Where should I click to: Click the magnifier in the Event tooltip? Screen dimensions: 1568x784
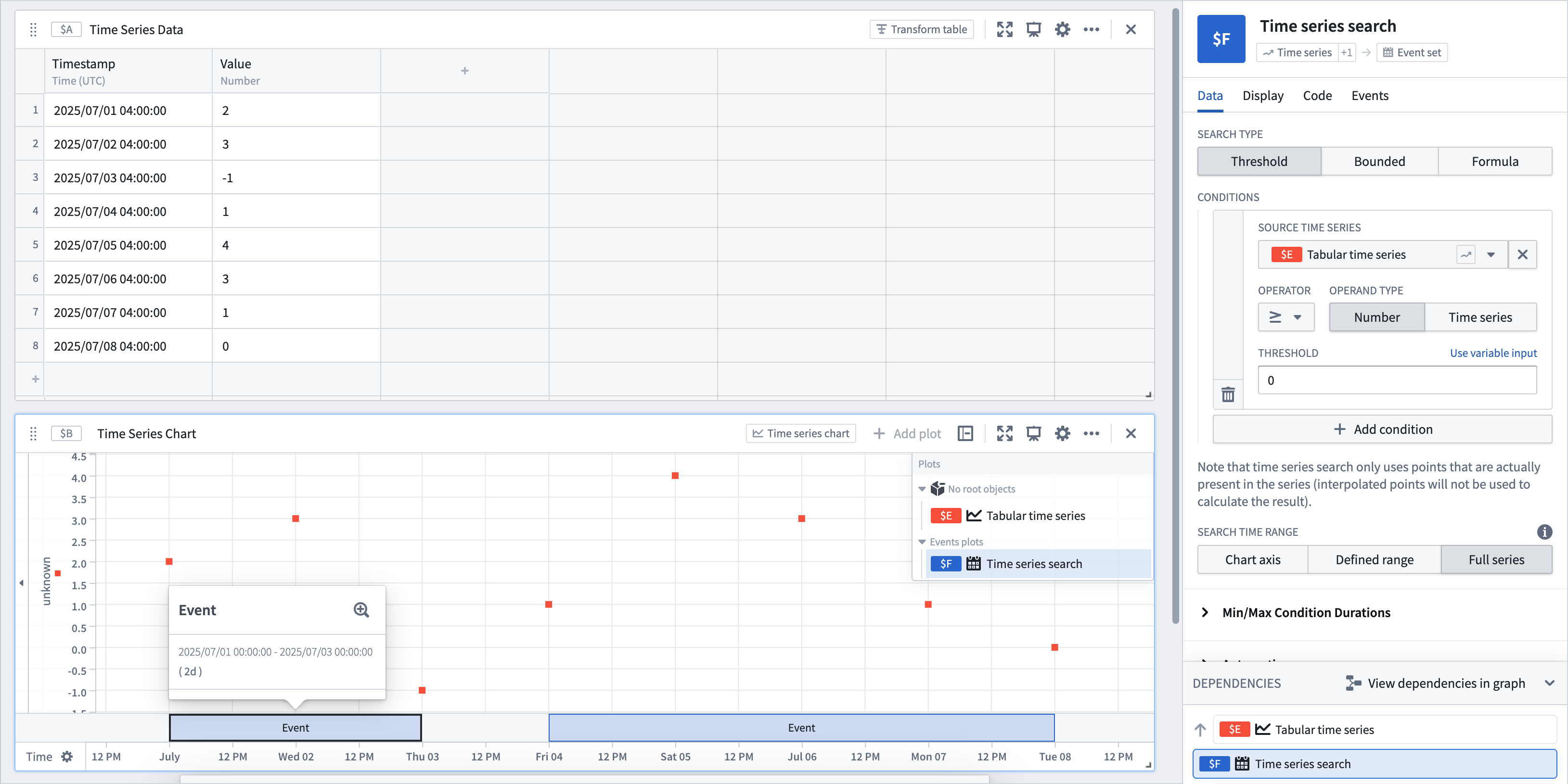(361, 610)
